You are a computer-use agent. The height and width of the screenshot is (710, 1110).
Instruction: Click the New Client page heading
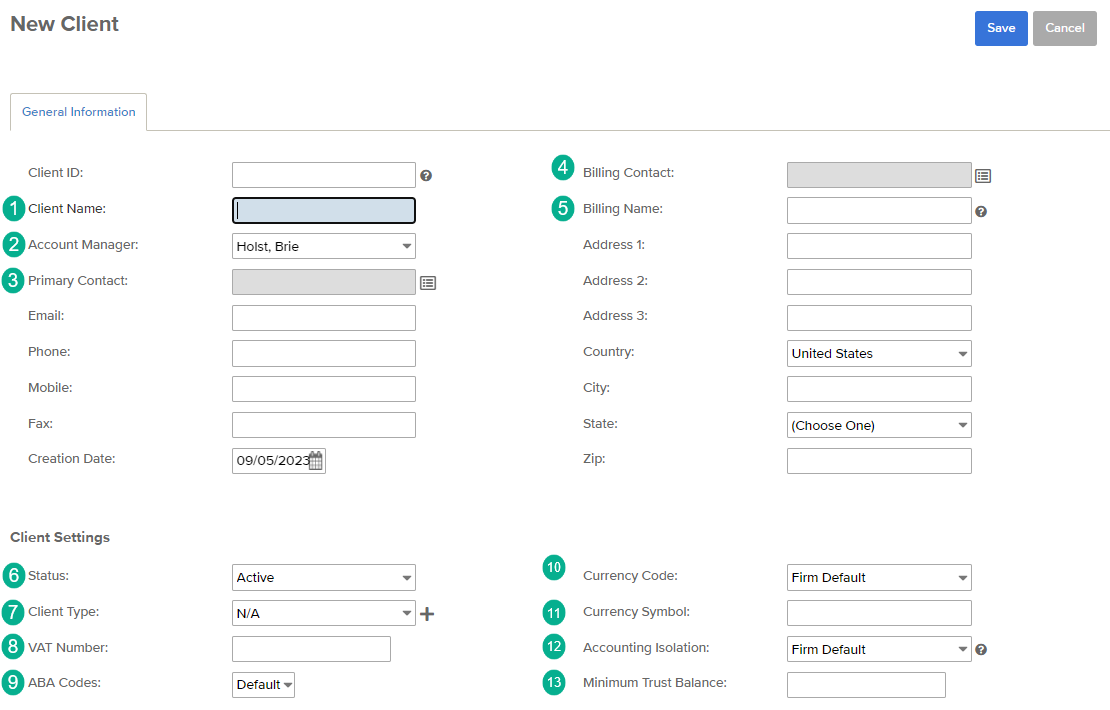point(64,24)
